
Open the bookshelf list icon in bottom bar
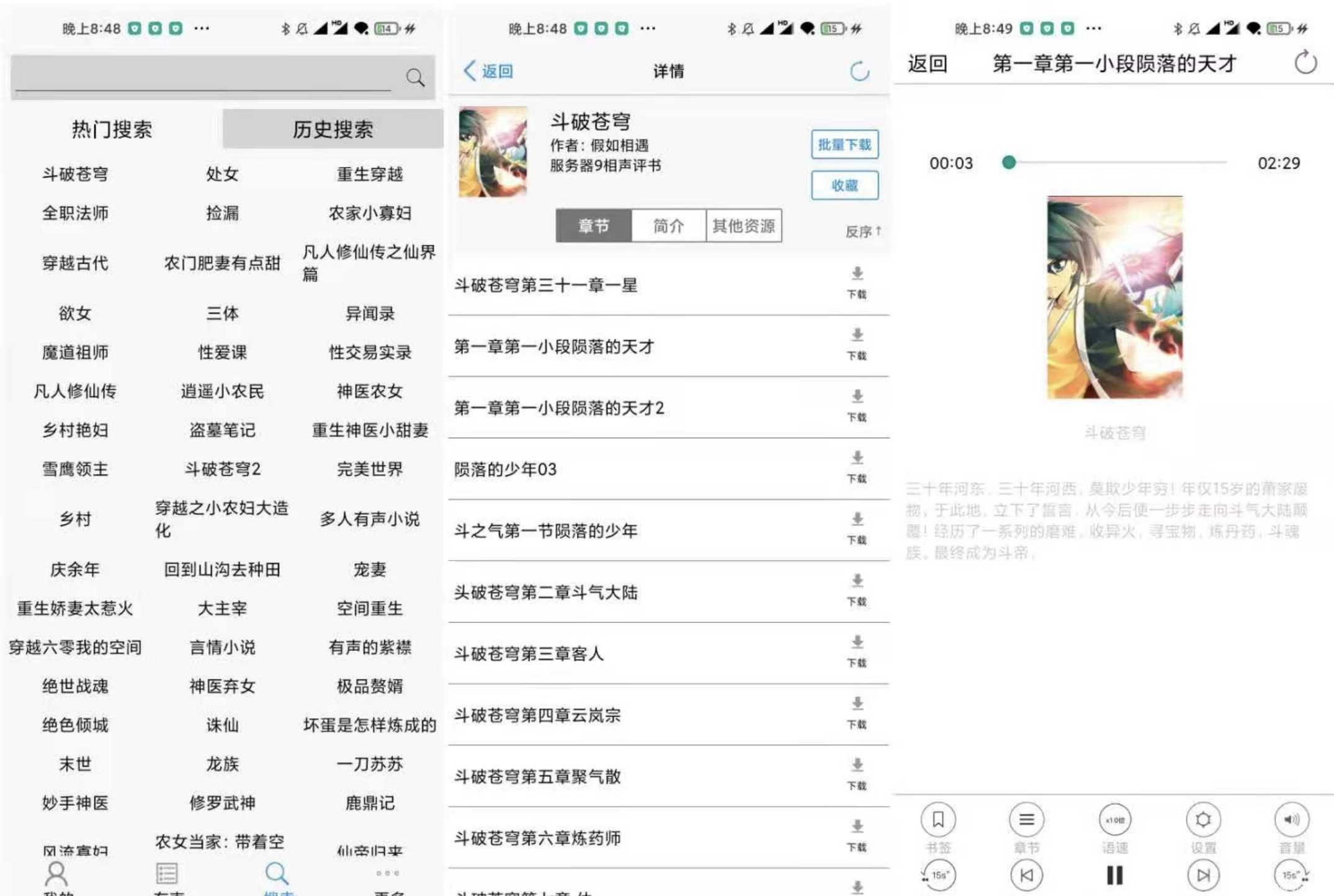point(166,874)
